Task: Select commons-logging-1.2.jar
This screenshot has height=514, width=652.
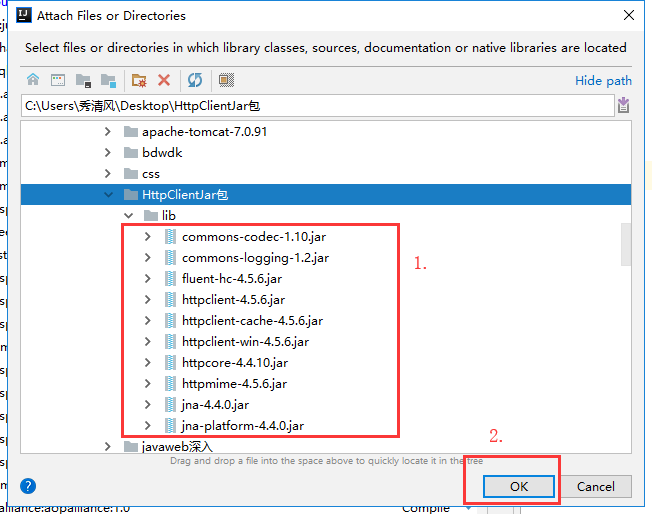Action: (255, 257)
